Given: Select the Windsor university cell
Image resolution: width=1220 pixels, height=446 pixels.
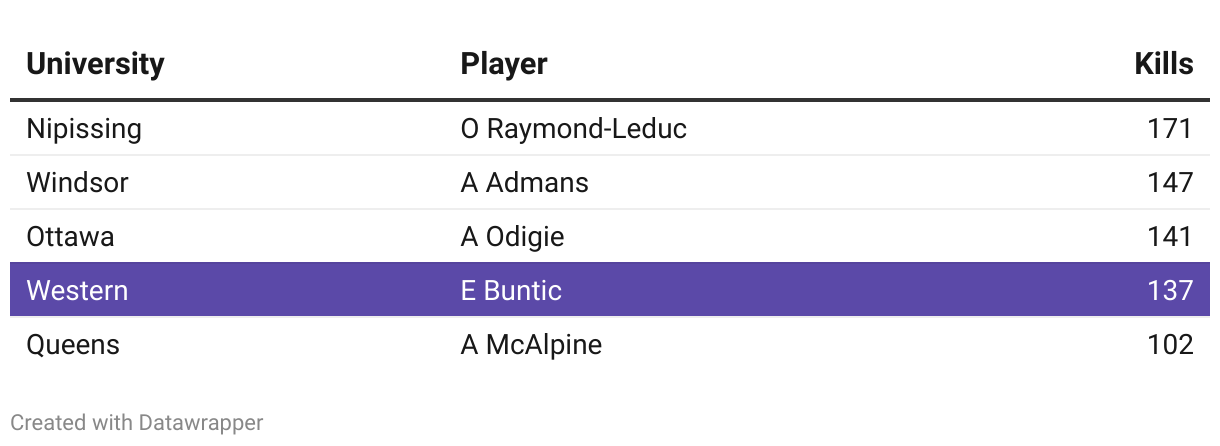Looking at the screenshot, I should (x=77, y=183).
